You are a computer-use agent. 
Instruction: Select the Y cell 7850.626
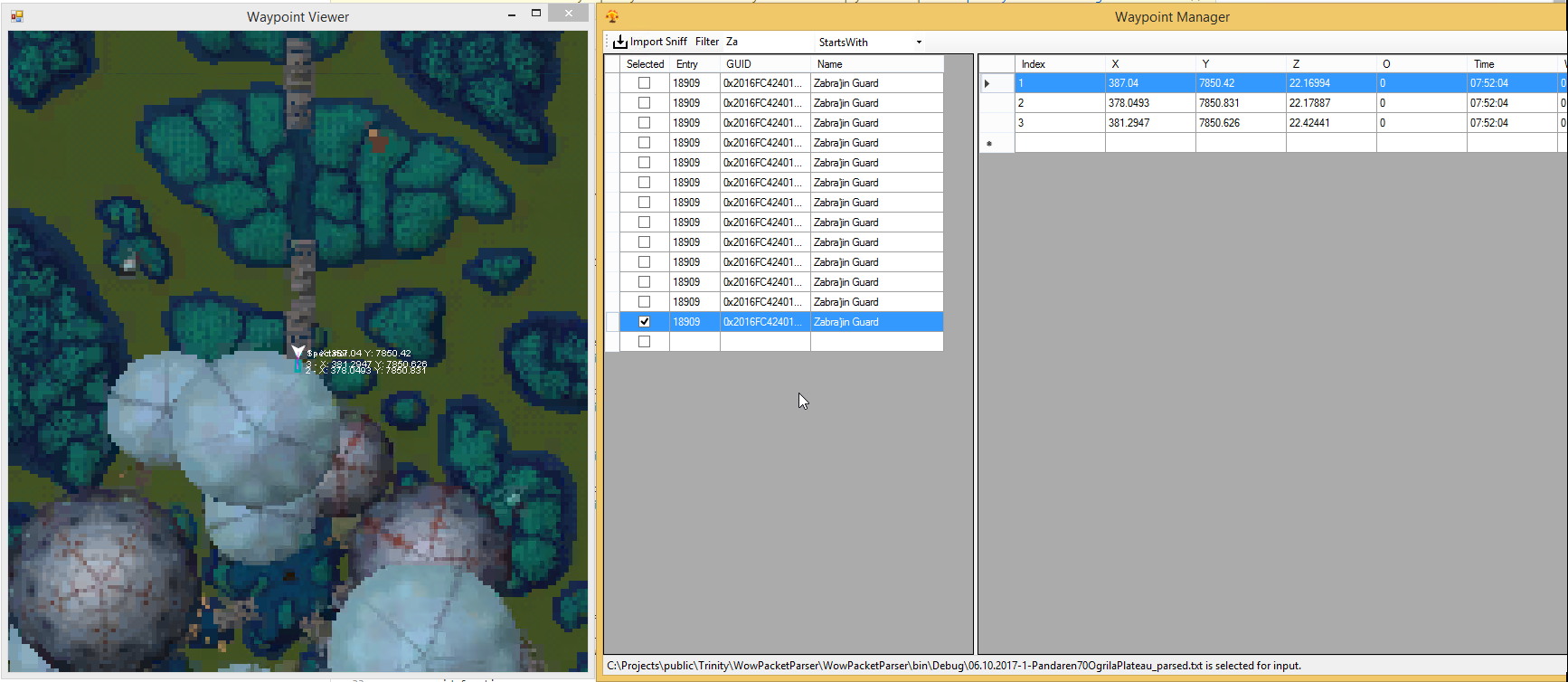click(1241, 123)
